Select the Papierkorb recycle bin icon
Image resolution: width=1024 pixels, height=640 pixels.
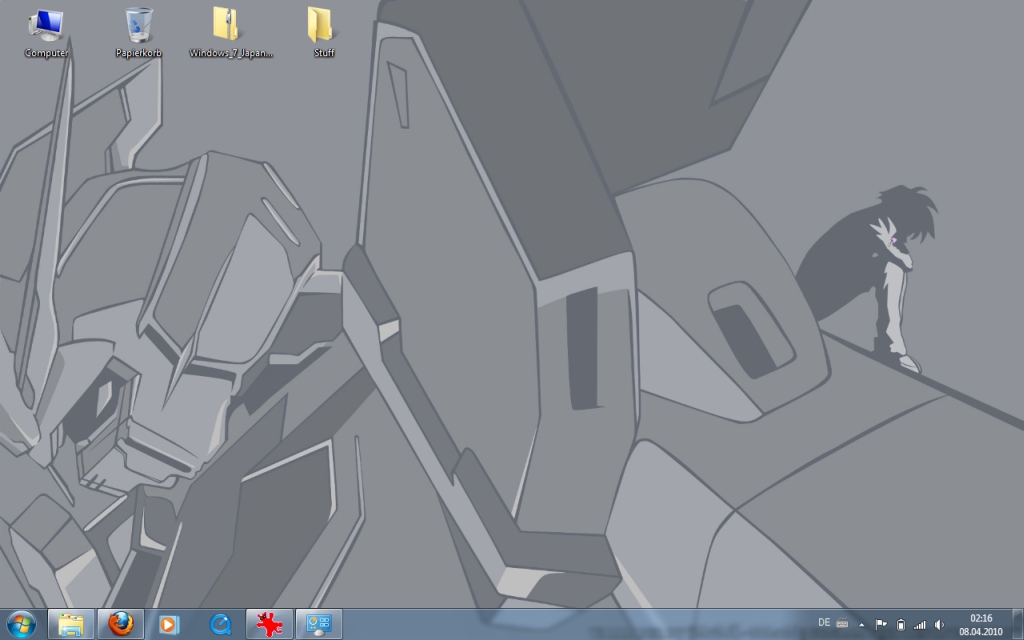(x=138, y=33)
